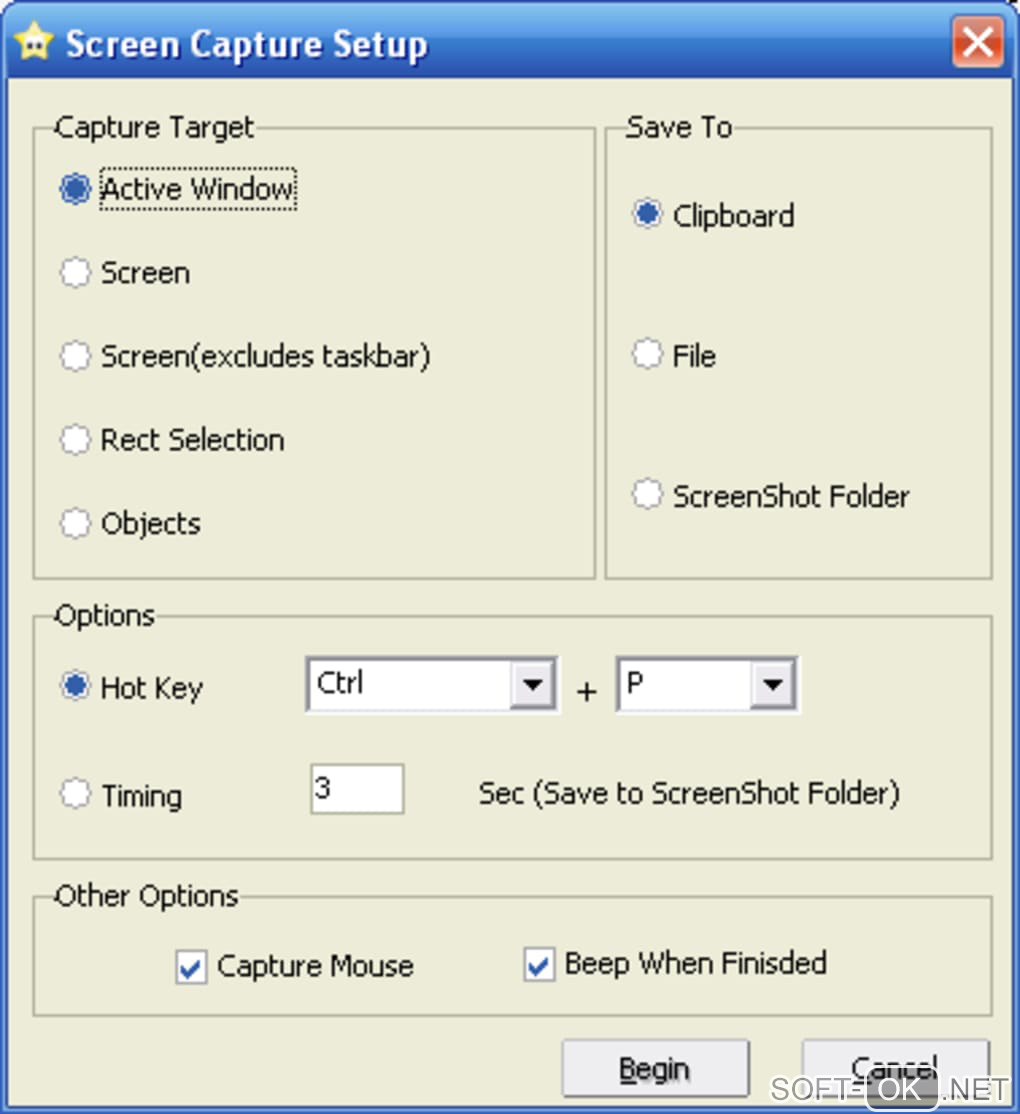1020x1114 pixels.
Task: Expand the P key dropdown
Action: click(772, 685)
